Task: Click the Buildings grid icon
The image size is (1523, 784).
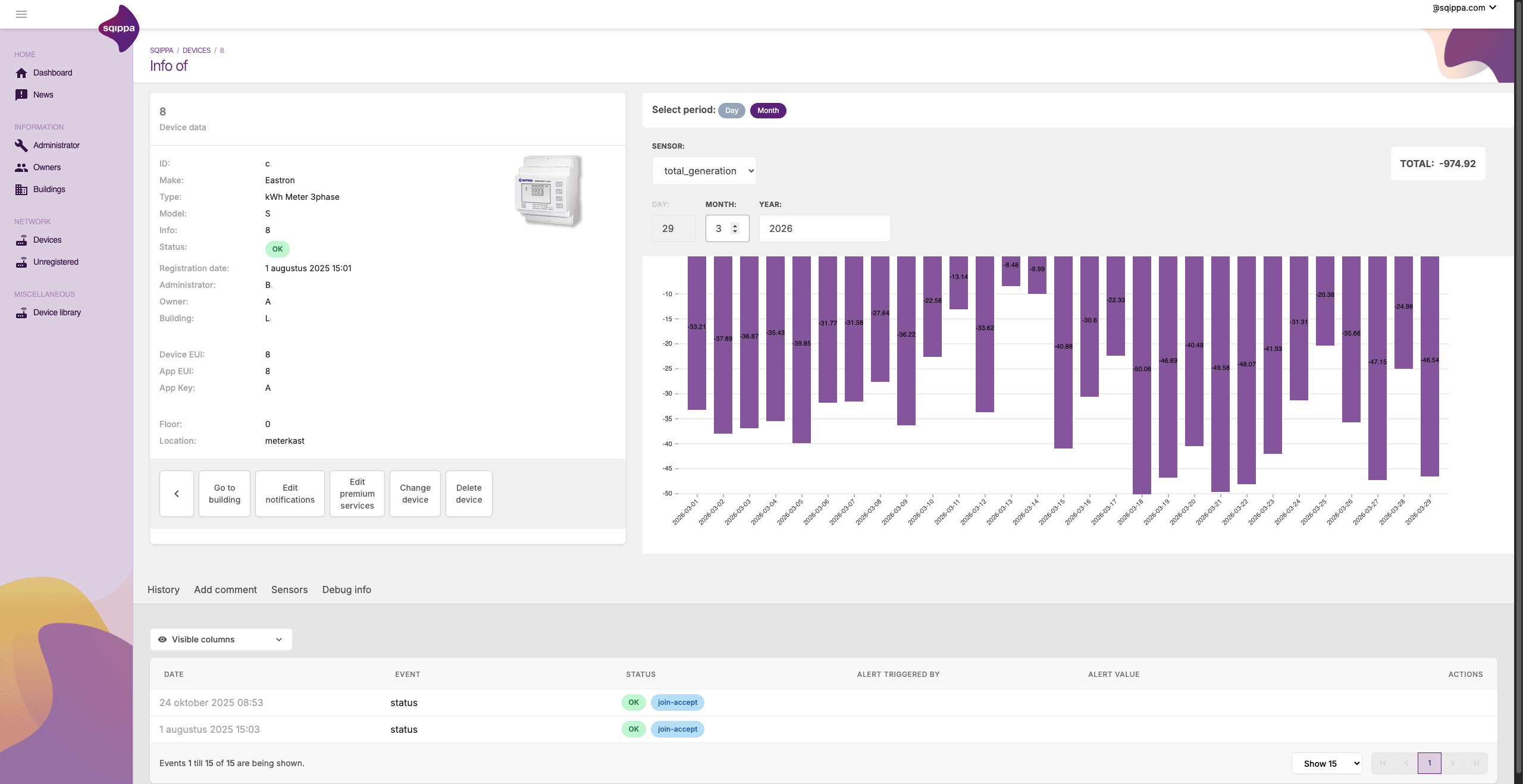Action: point(21,190)
